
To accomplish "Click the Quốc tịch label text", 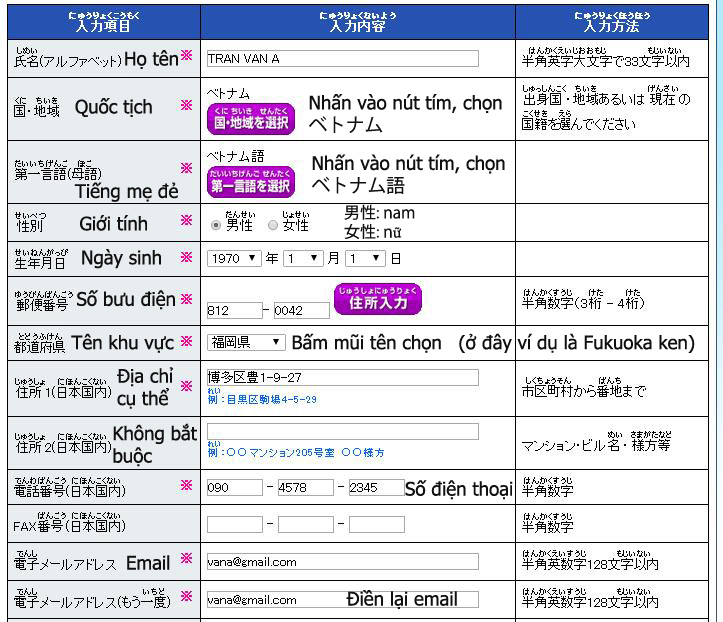I will (x=113, y=107).
